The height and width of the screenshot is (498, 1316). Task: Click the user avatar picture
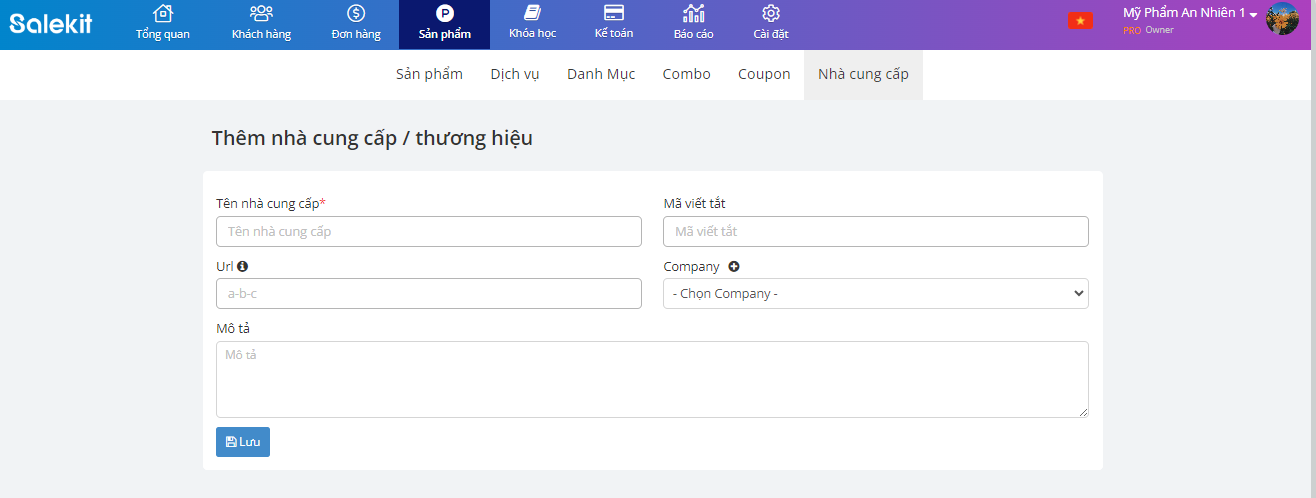point(1282,18)
